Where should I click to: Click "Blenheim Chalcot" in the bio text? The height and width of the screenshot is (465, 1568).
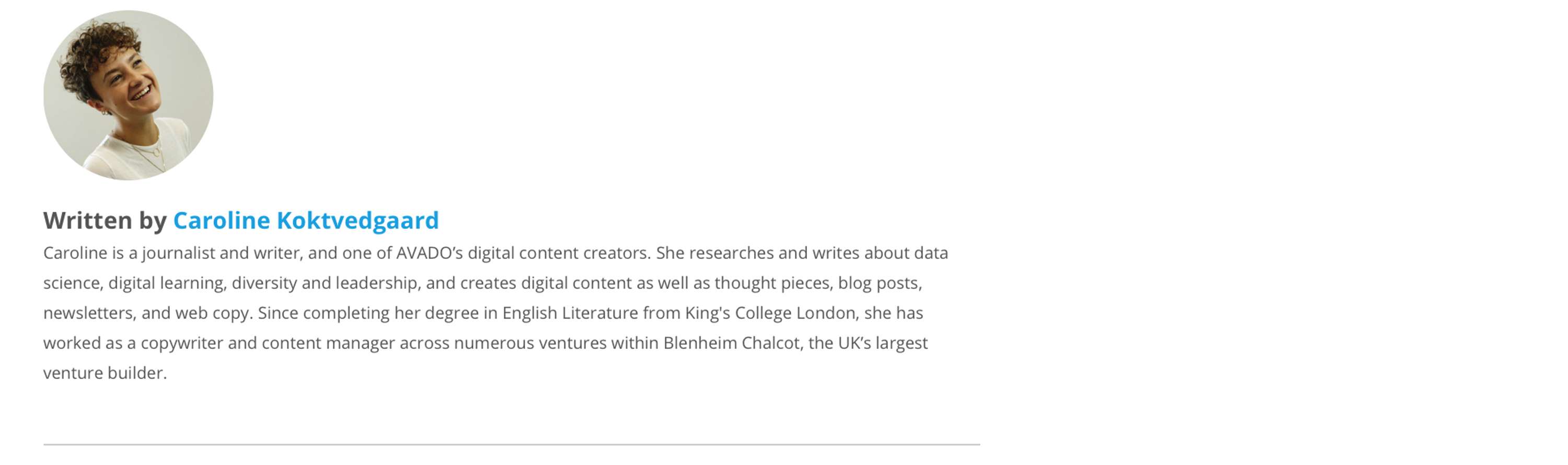click(x=731, y=343)
